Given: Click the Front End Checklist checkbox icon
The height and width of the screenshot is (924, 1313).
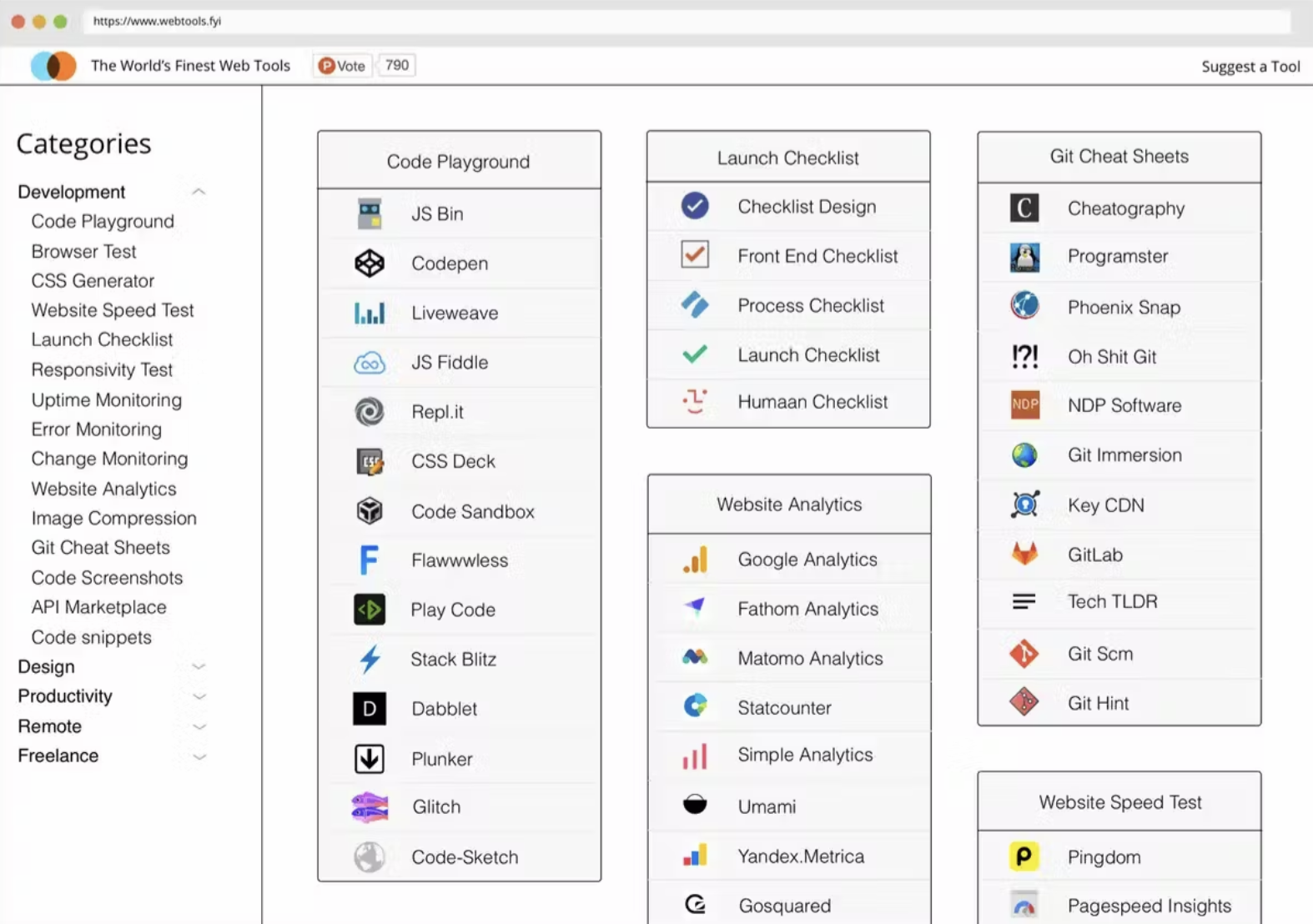Looking at the screenshot, I should 695,254.
